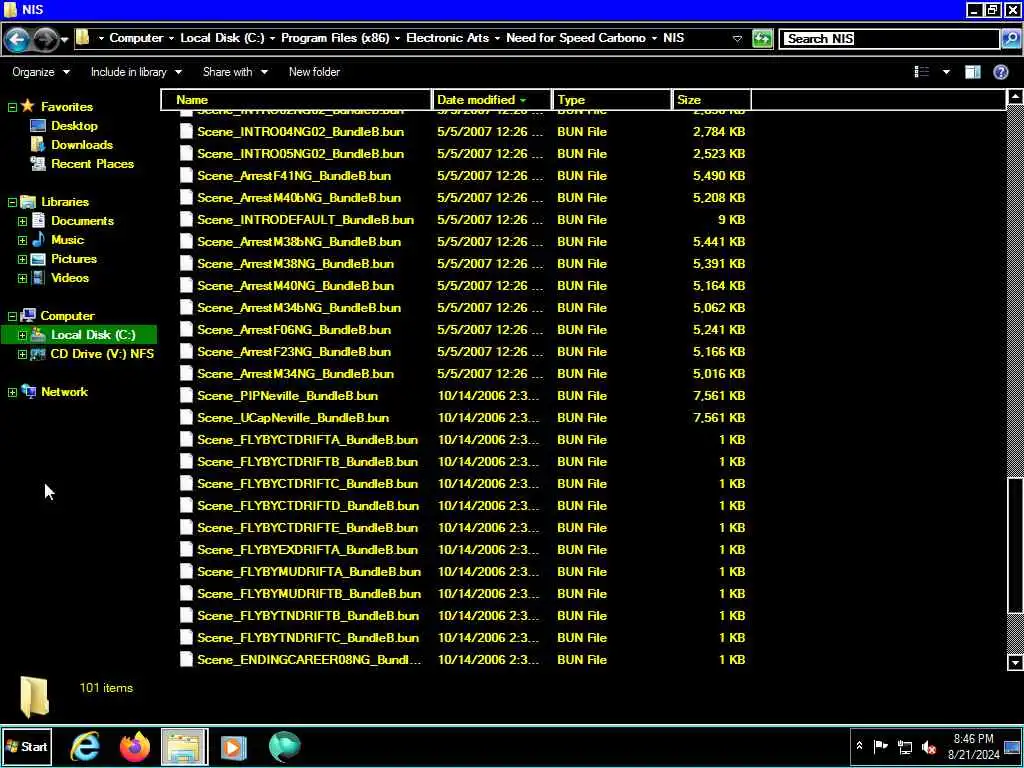The height and width of the screenshot is (768, 1024).
Task: Click the New folder button
Action: [314, 72]
